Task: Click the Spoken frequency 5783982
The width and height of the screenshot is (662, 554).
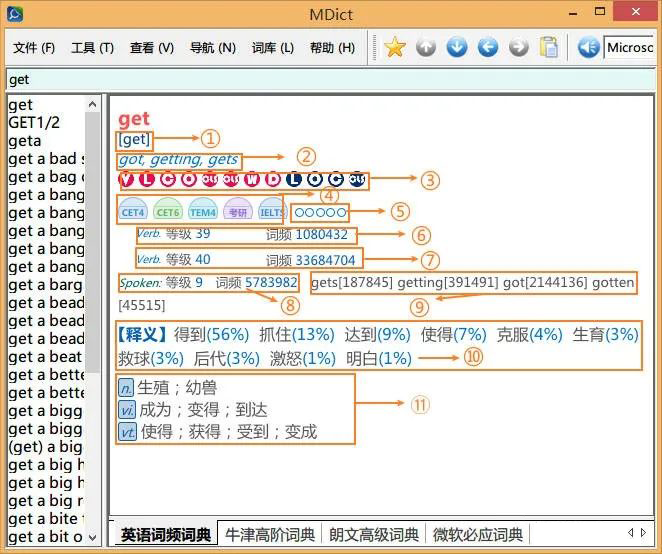Action: 271,282
